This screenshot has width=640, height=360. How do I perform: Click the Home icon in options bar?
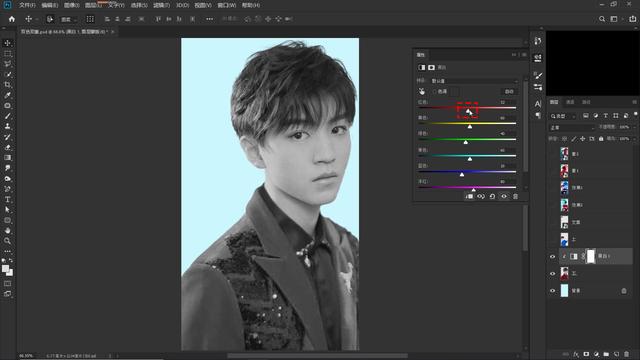(x=11, y=19)
